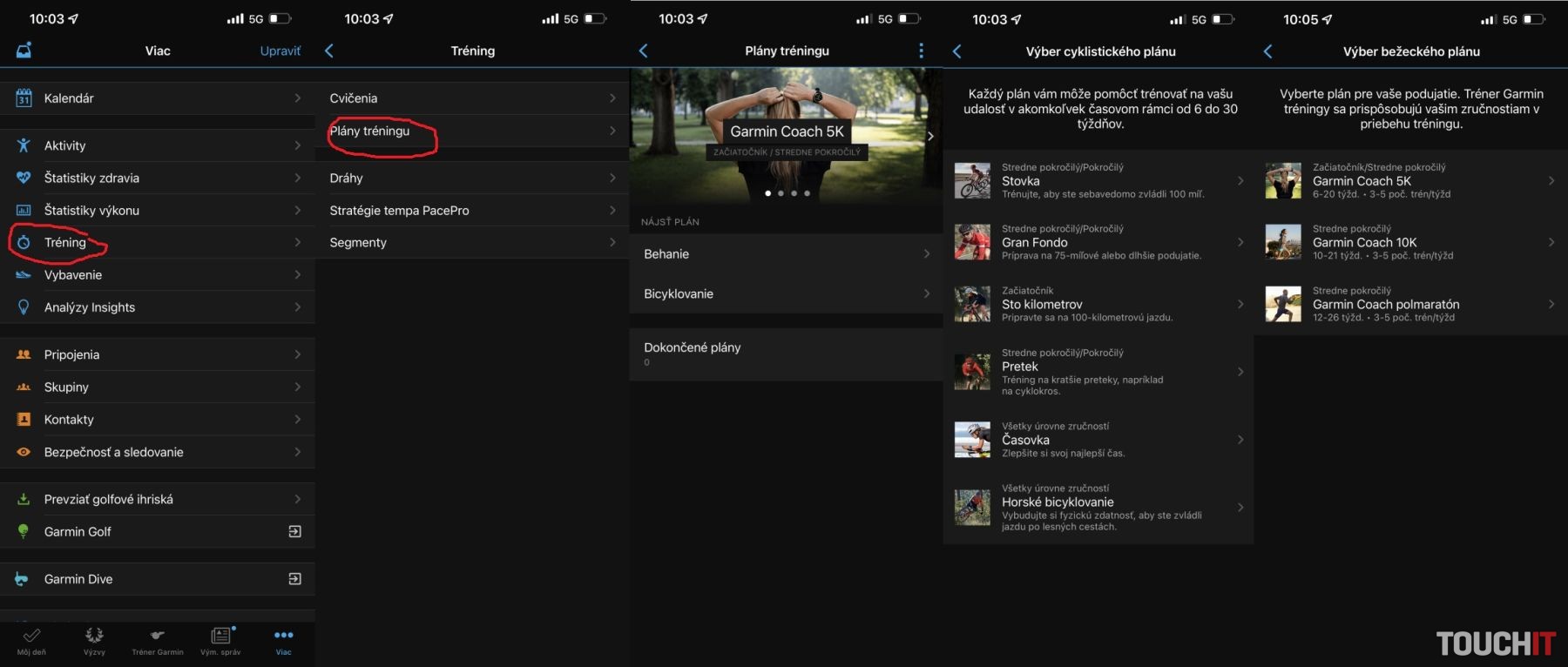1568x667 pixels.
Task: Advance the Garmin Coach 5K carousel arrow
Action: (x=930, y=136)
